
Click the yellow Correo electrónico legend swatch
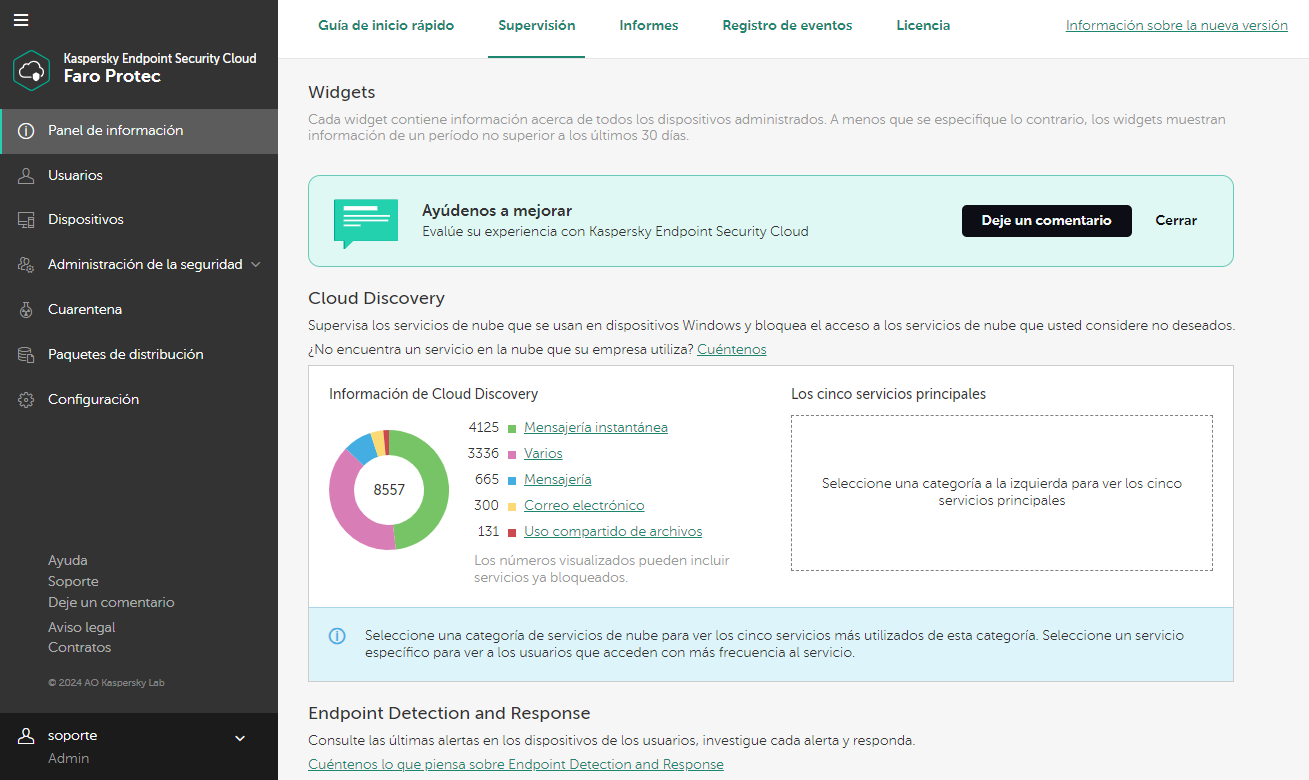pyautogui.click(x=512, y=506)
